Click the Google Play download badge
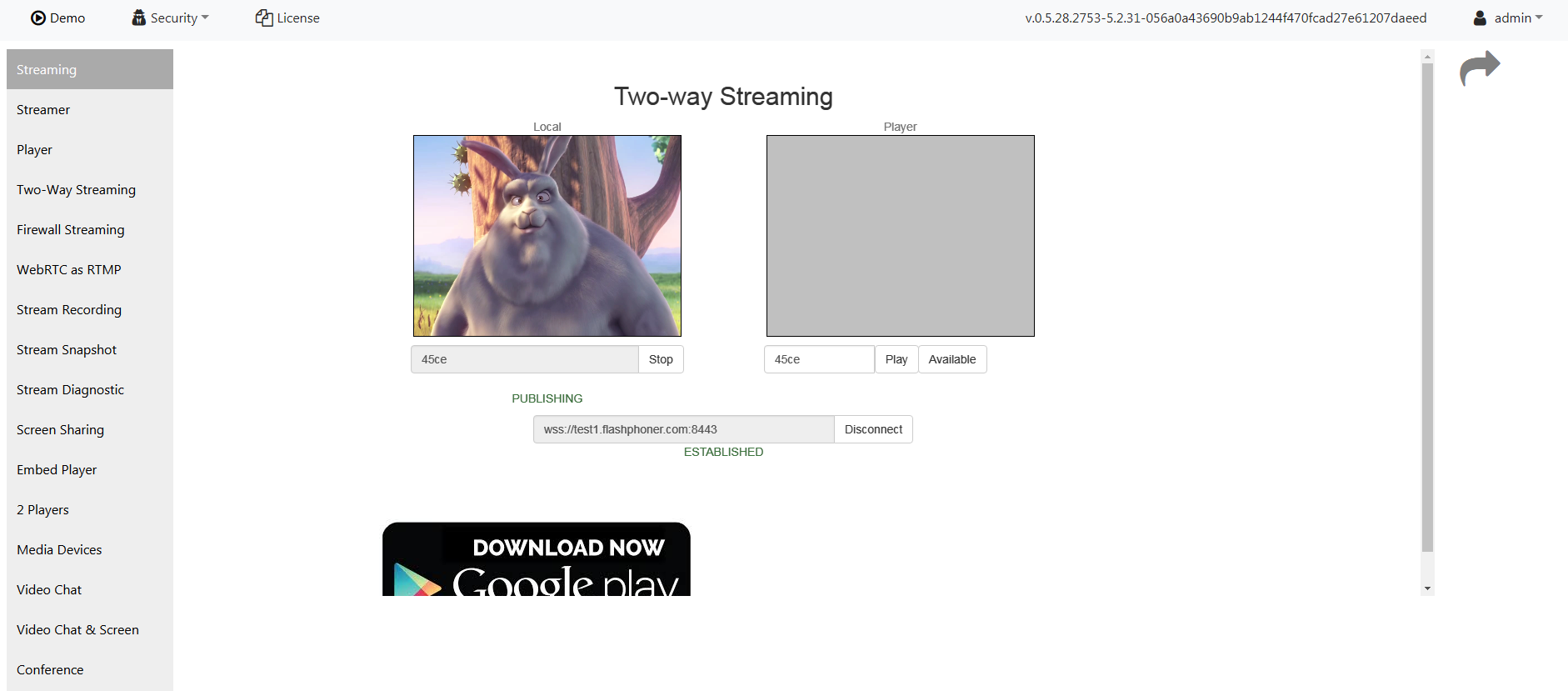Viewport: 1568px width, 691px height. coord(536,559)
